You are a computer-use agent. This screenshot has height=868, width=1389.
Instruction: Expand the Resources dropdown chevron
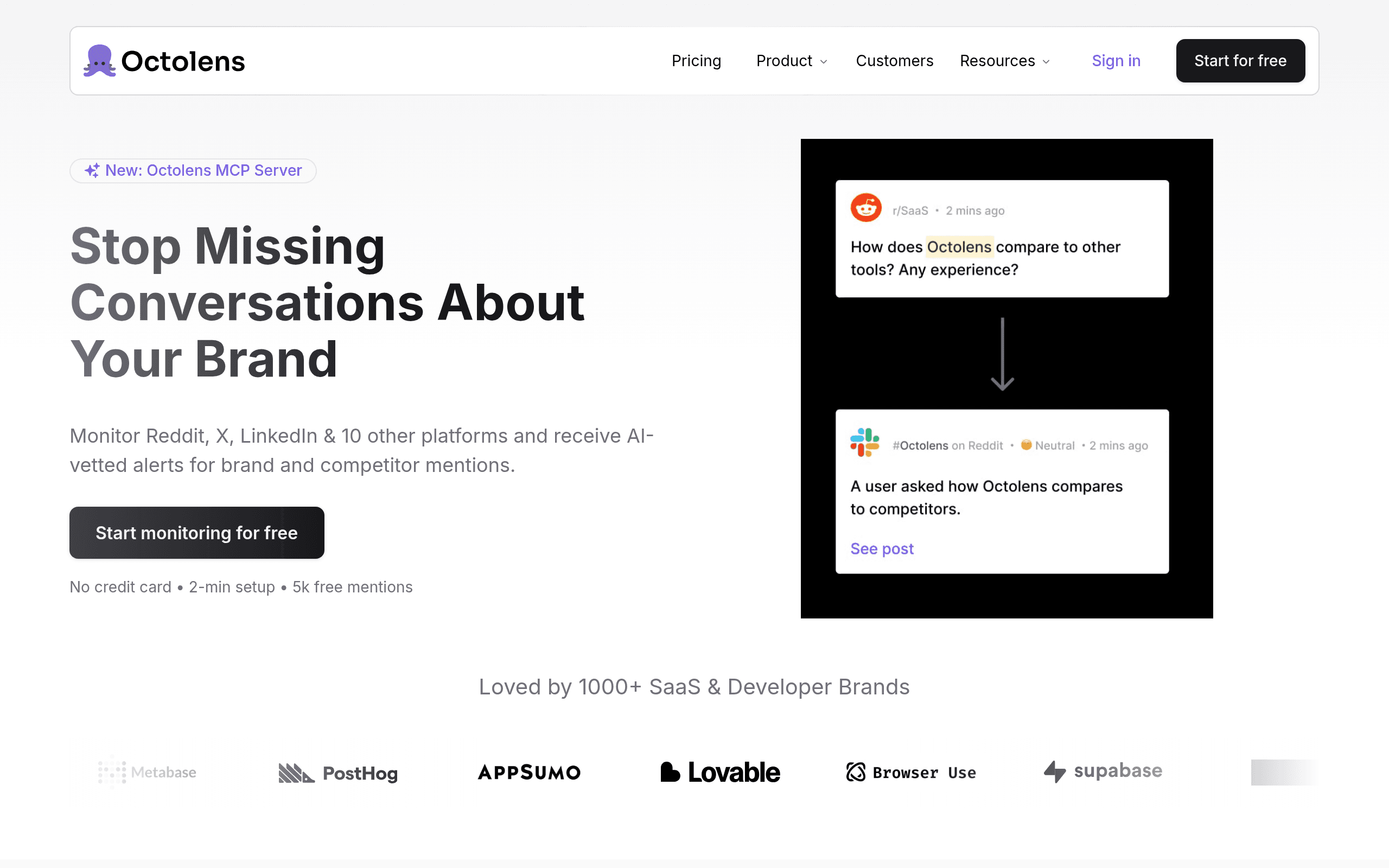click(x=1046, y=62)
